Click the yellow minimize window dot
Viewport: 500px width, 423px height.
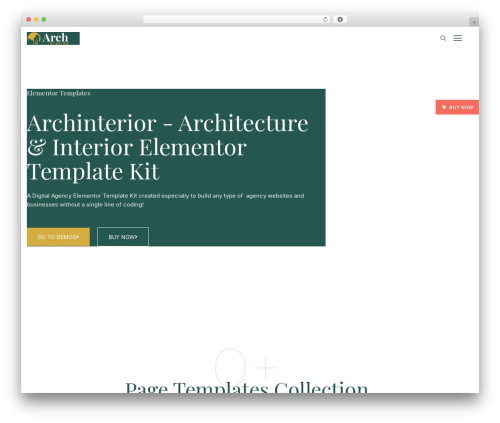pos(36,20)
